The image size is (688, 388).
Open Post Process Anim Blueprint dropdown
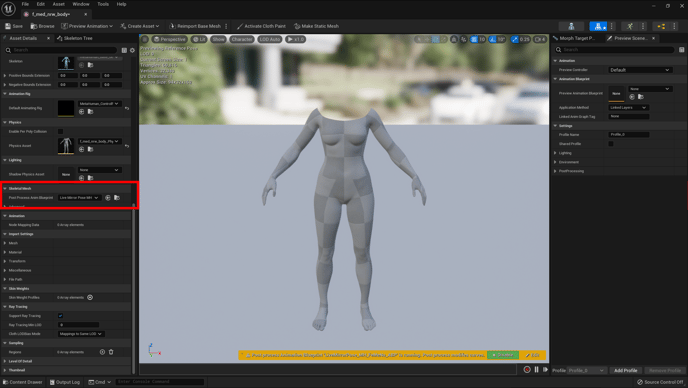tap(79, 198)
